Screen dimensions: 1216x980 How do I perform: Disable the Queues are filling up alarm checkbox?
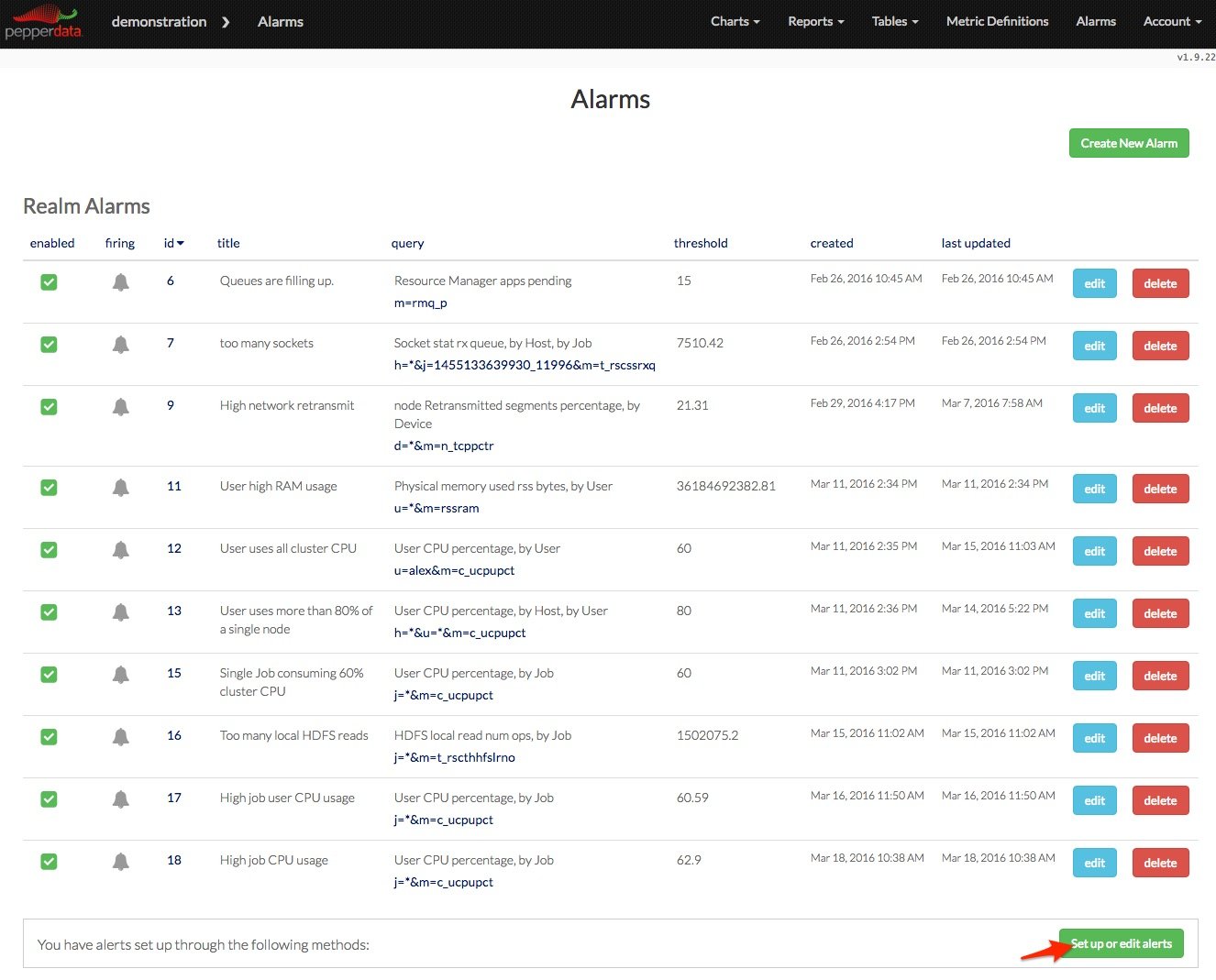coord(50,282)
